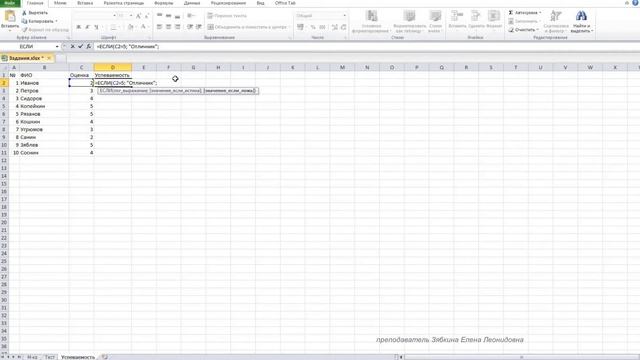Image resolution: width=640 pixels, height=360 pixels.
Task: Open the font name dropdown
Action: point(114,16)
